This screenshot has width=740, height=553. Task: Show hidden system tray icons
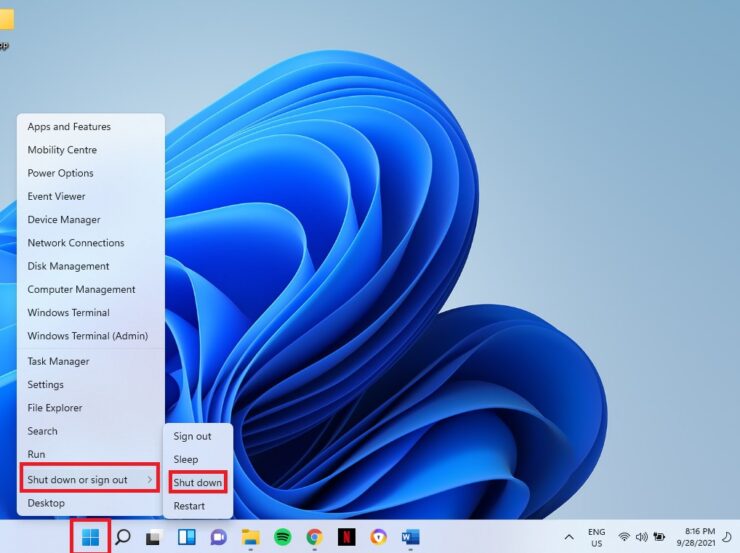coord(569,537)
